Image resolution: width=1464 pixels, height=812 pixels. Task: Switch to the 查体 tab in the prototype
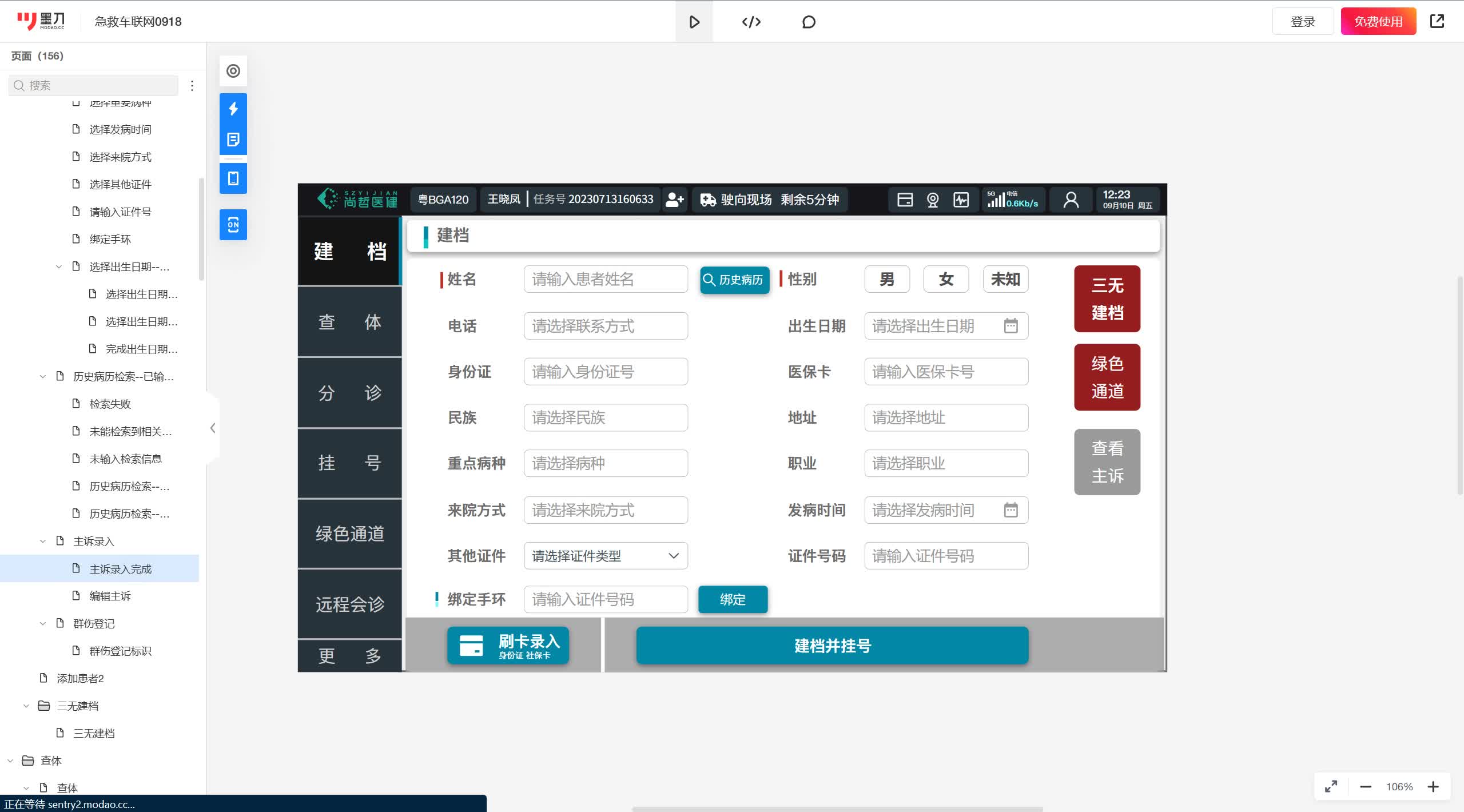[349, 321]
